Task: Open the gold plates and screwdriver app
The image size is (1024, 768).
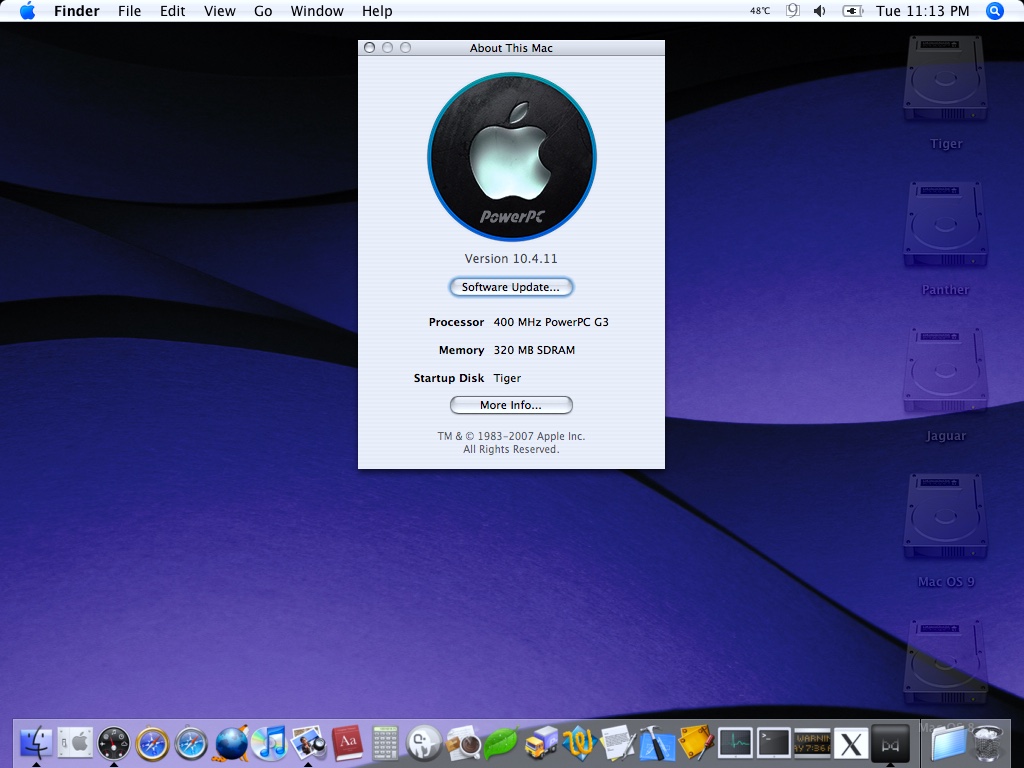Action: (x=696, y=743)
